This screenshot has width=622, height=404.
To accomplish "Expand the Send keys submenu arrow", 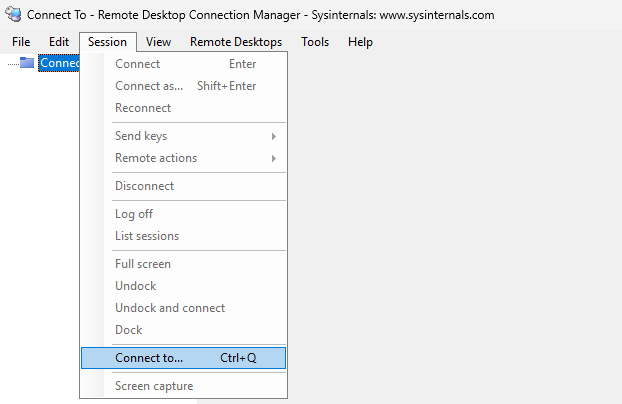I will pos(273,136).
